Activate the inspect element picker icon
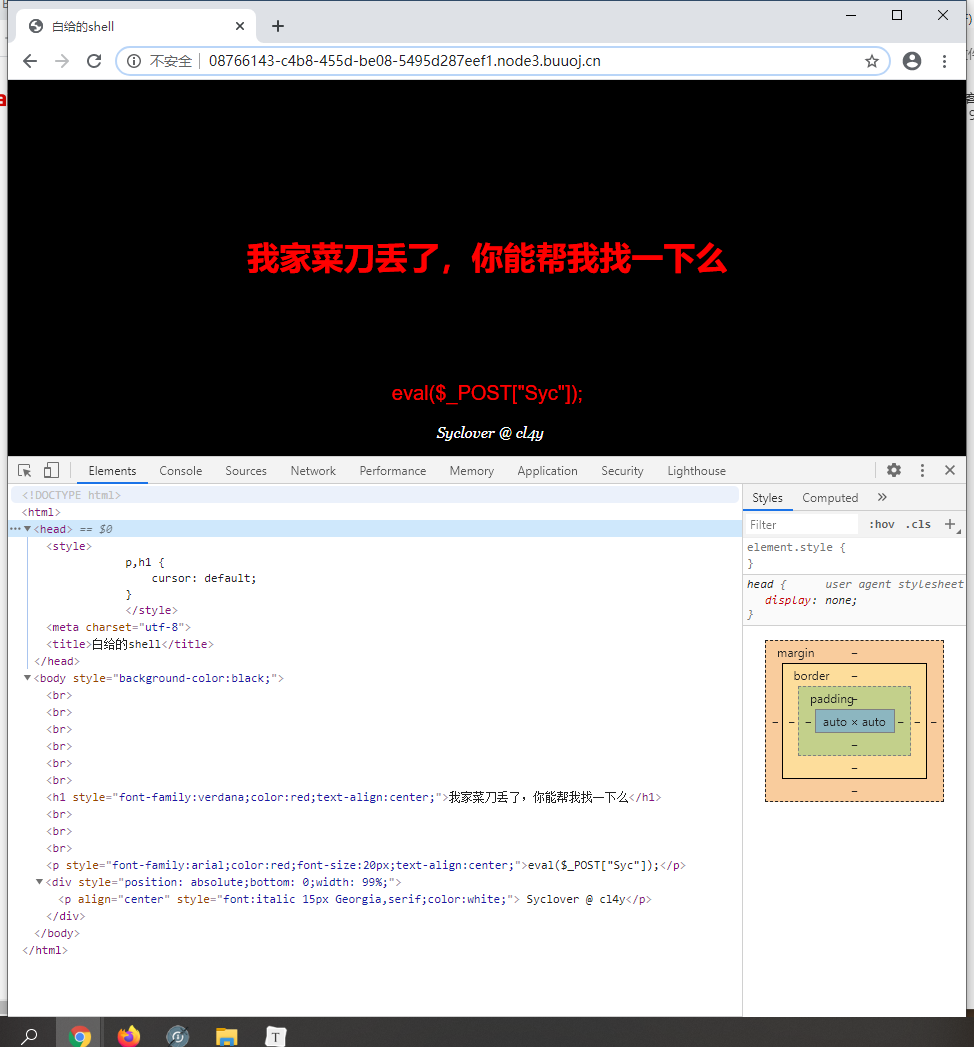The image size is (974, 1047). tap(25, 471)
